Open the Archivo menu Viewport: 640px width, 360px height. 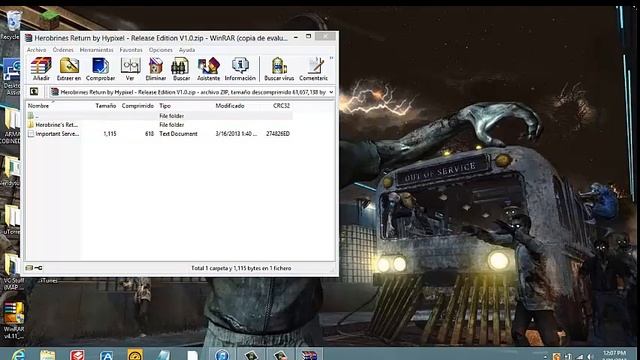(x=36, y=50)
